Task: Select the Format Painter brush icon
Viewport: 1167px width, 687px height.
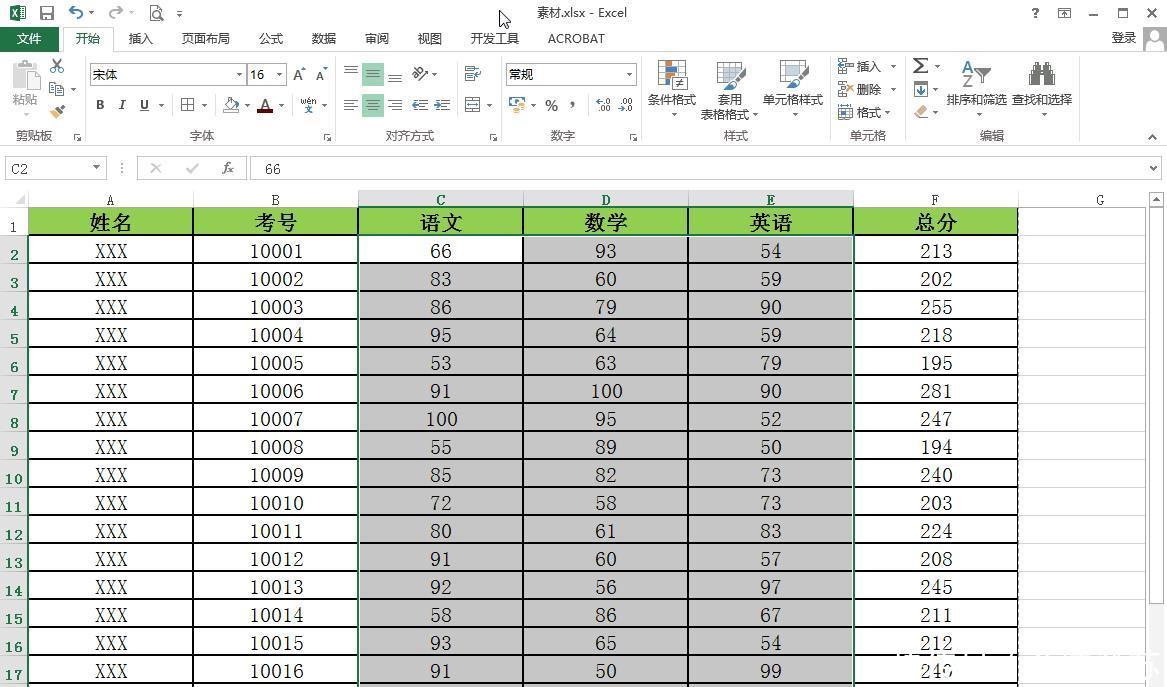Action: tap(57, 112)
